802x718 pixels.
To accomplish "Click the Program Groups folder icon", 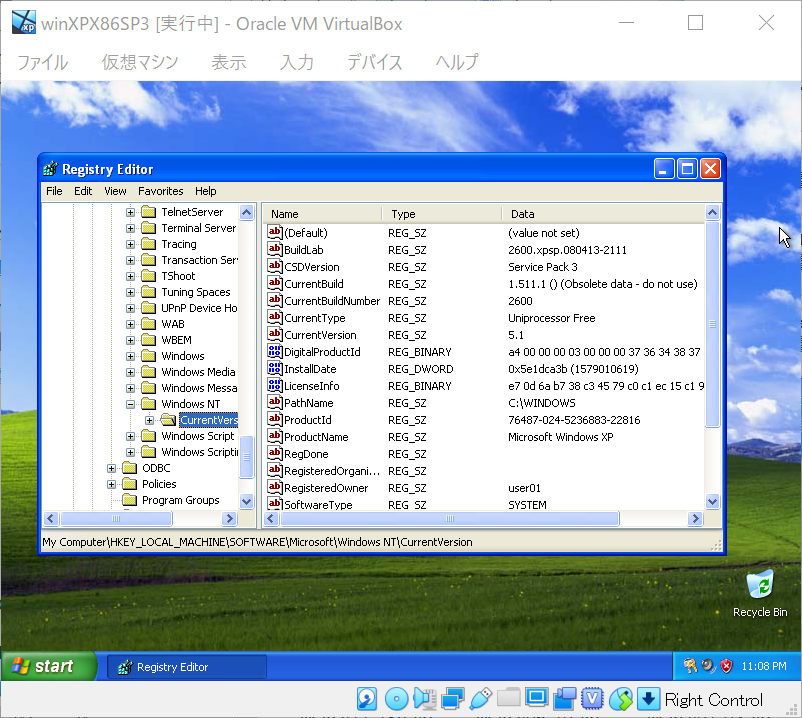I will (x=129, y=500).
